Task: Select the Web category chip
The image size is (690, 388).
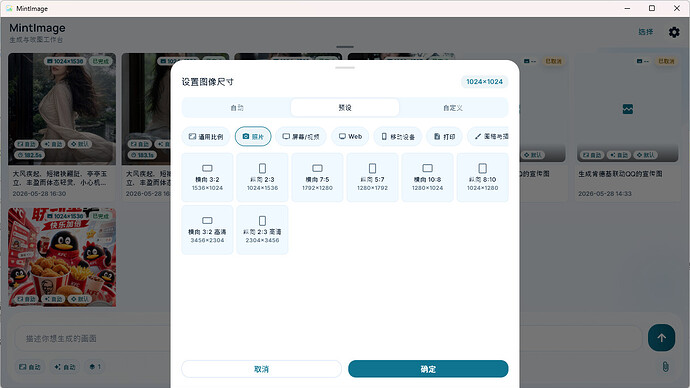Action: click(350, 137)
